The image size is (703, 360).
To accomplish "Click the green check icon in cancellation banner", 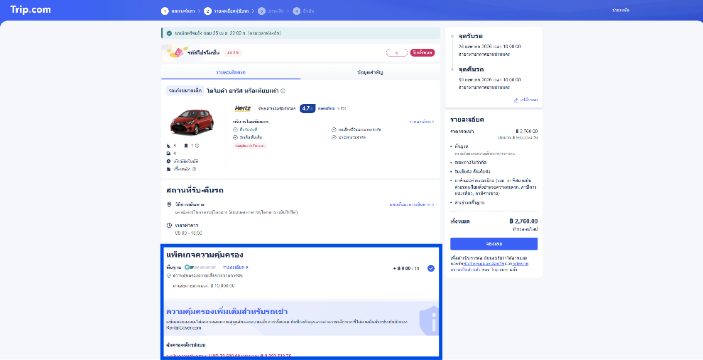I will coord(169,33).
